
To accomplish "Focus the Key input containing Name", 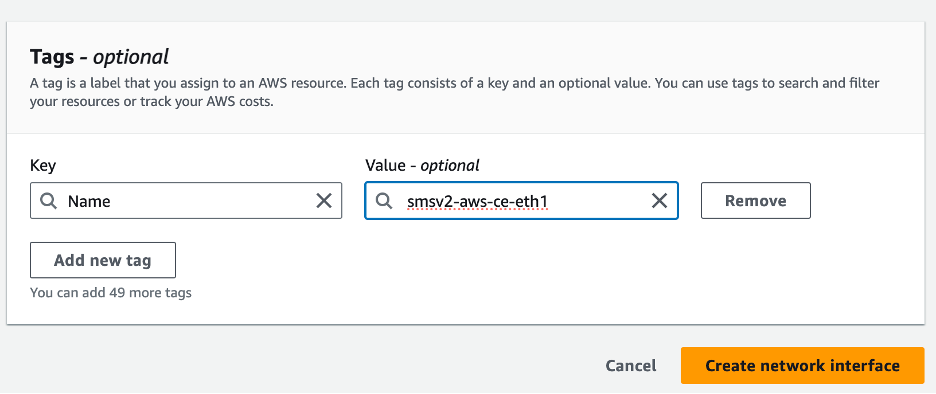I will point(186,201).
